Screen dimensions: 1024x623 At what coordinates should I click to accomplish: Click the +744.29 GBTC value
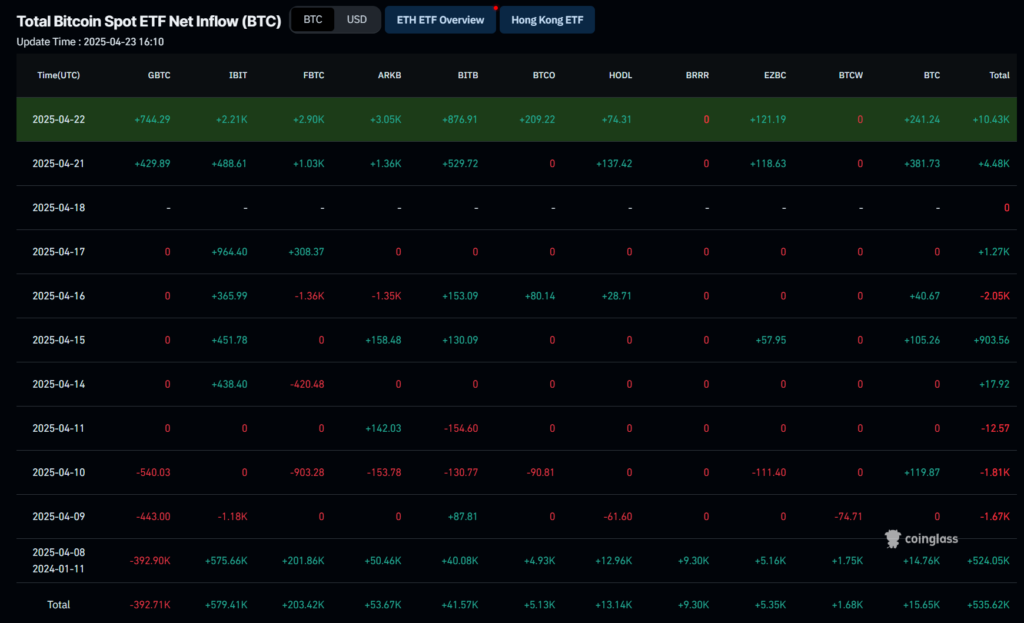152,120
